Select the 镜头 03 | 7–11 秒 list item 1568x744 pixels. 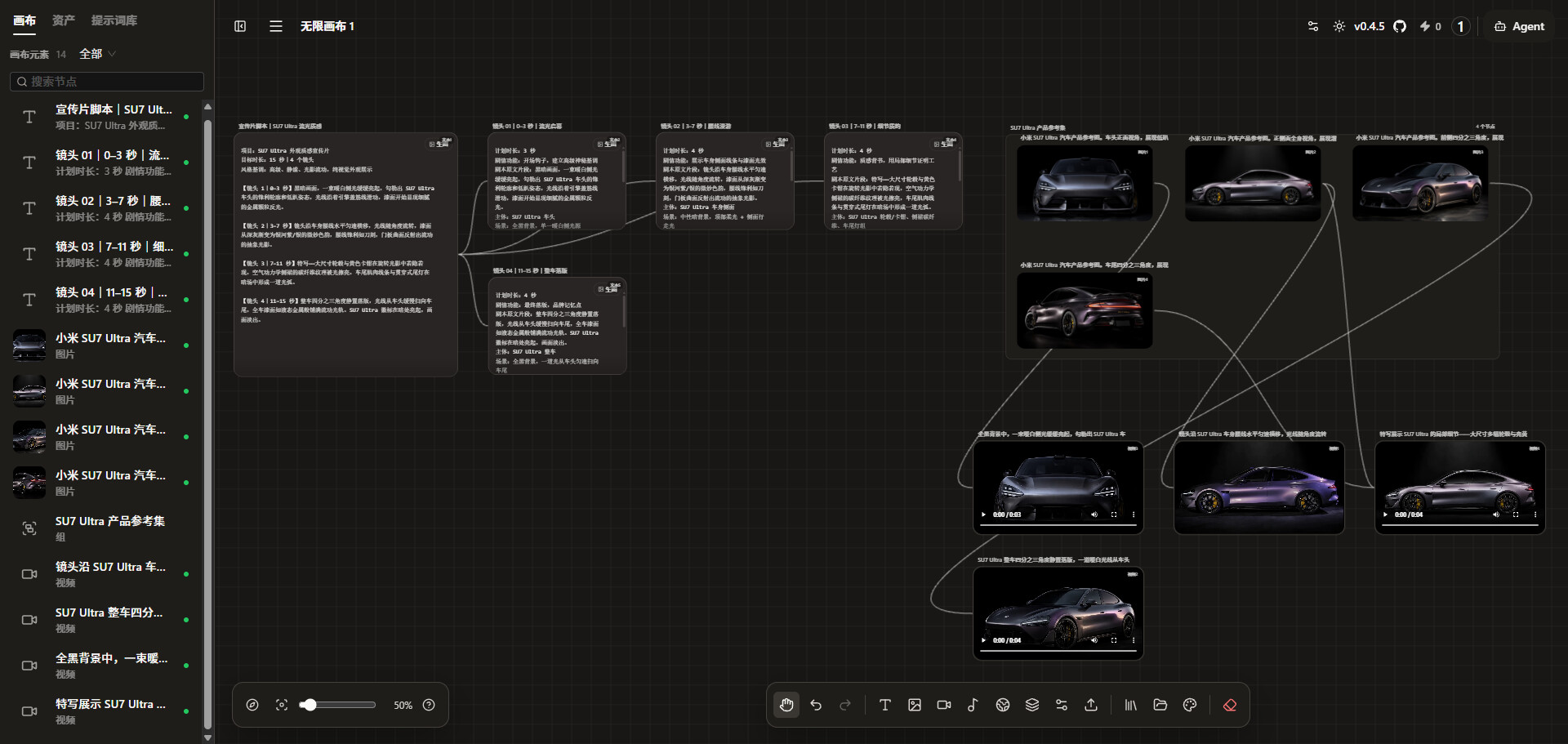pyautogui.click(x=101, y=254)
